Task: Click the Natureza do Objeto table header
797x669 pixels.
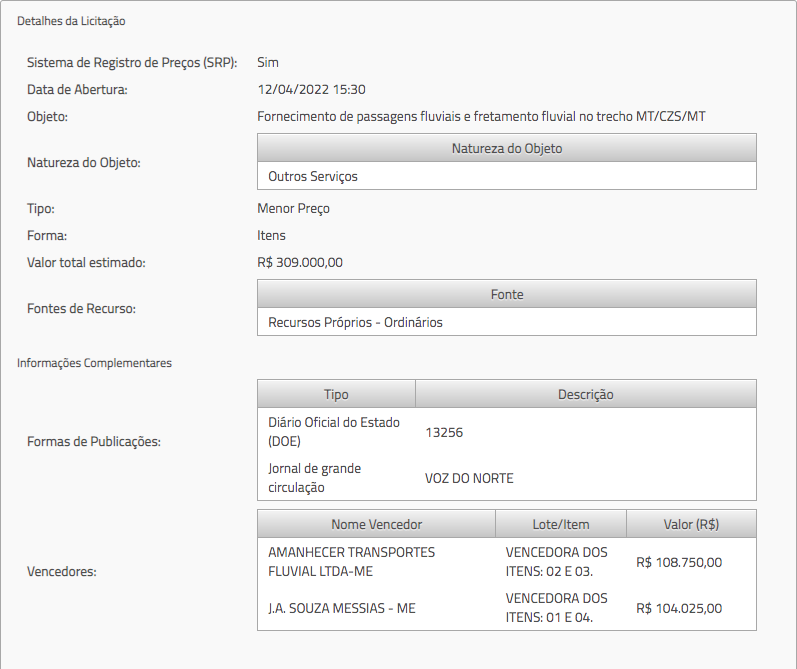Action: pyautogui.click(x=506, y=148)
